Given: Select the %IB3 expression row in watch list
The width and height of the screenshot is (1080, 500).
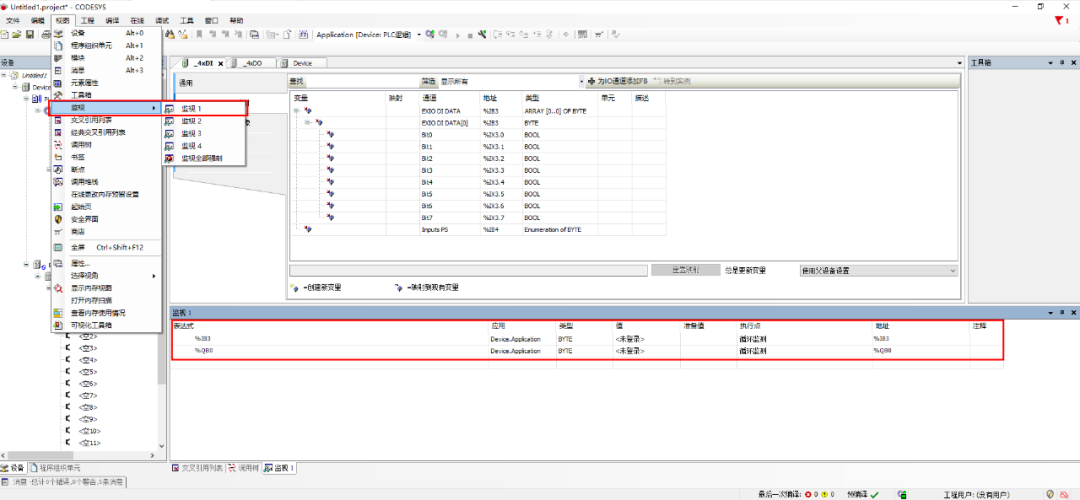Looking at the screenshot, I should pyautogui.click(x=203, y=339).
